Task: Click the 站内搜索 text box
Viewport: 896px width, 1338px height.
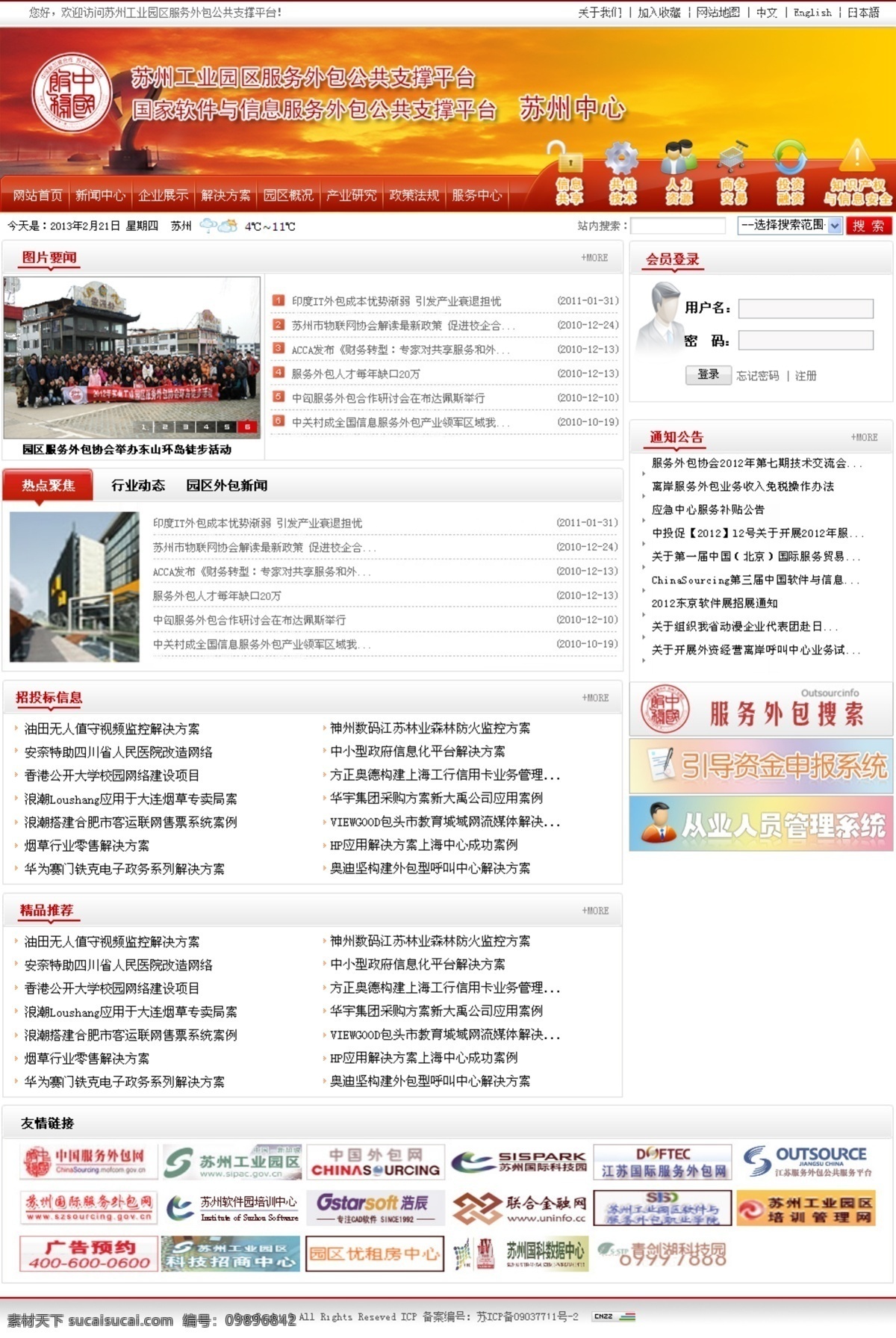Action: (678, 225)
